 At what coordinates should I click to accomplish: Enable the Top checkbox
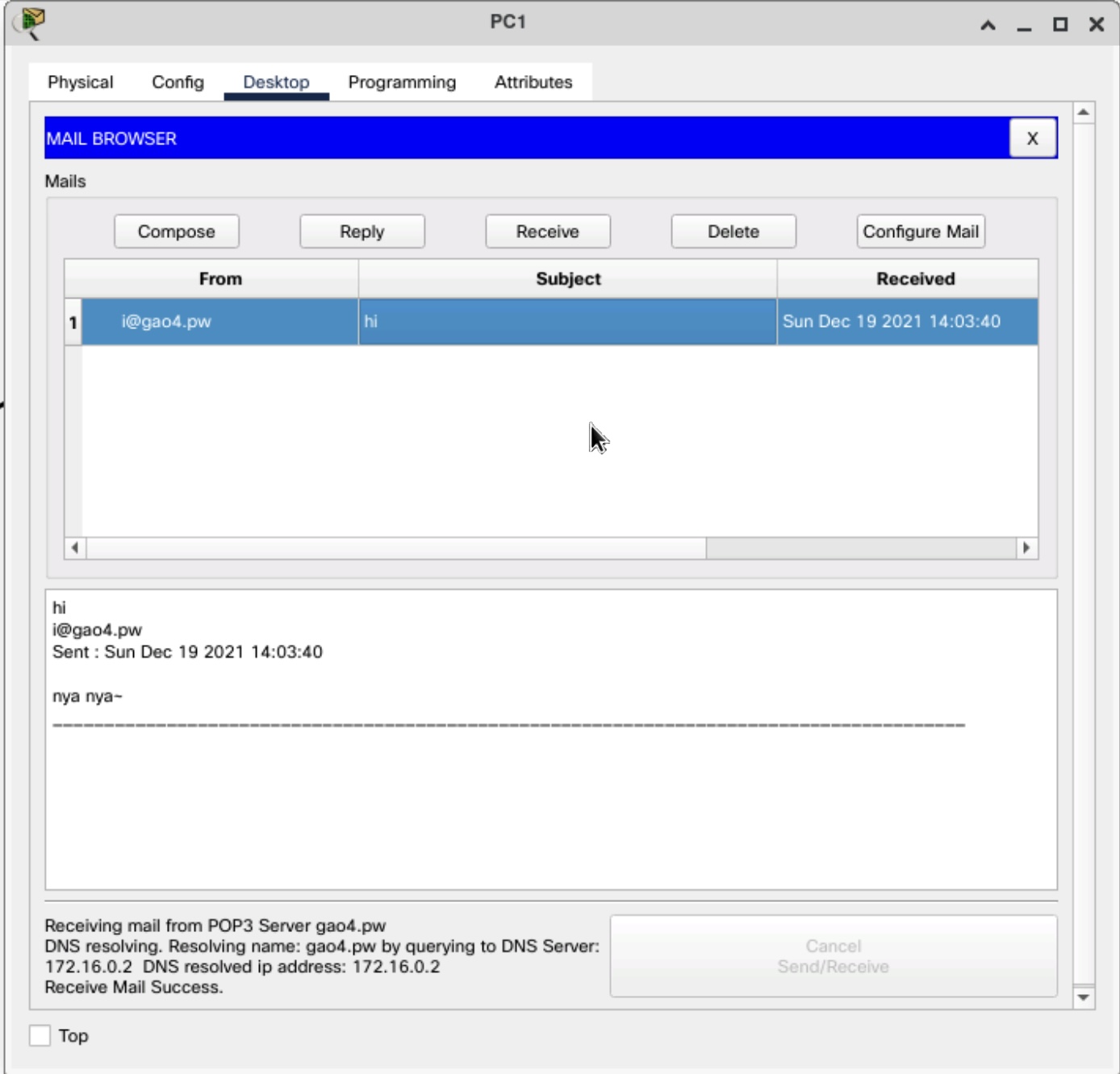pos(40,1035)
